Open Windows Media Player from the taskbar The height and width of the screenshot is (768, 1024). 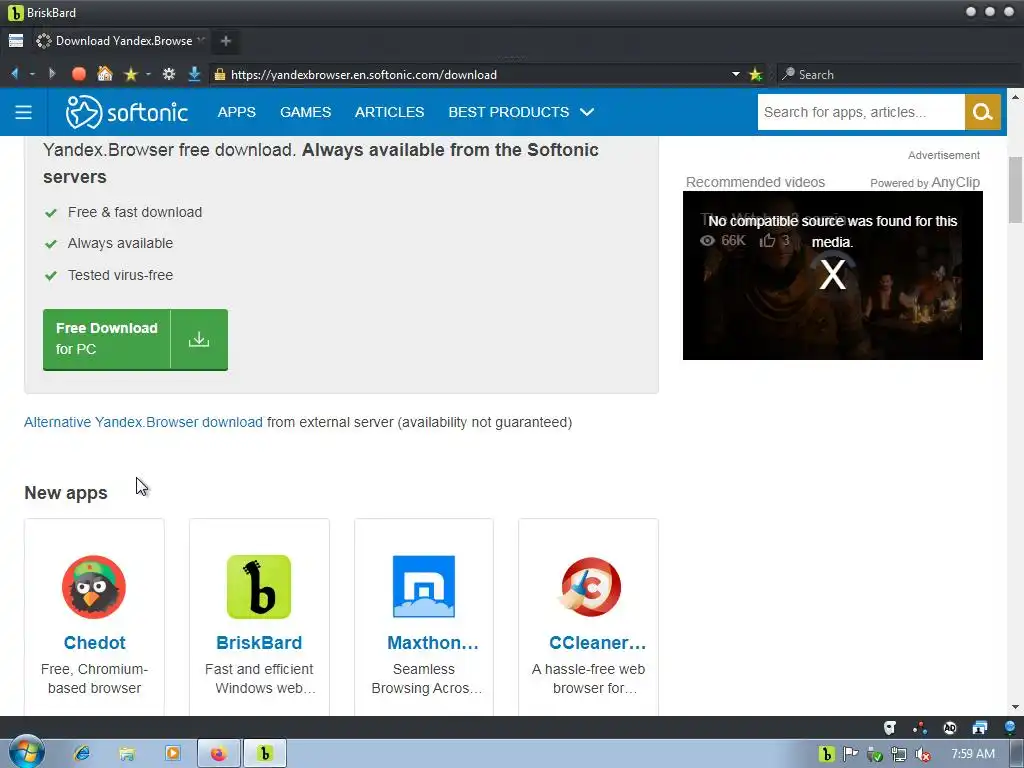(x=172, y=754)
